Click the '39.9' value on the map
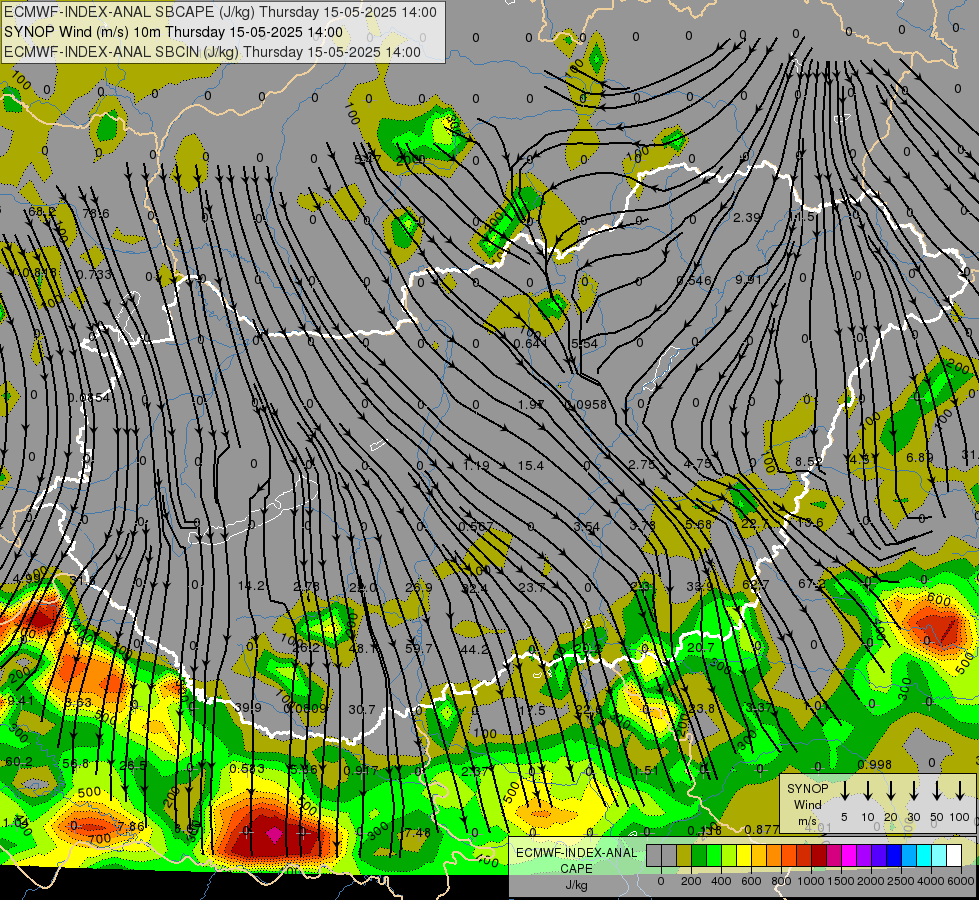The width and height of the screenshot is (979, 900). click(x=248, y=707)
